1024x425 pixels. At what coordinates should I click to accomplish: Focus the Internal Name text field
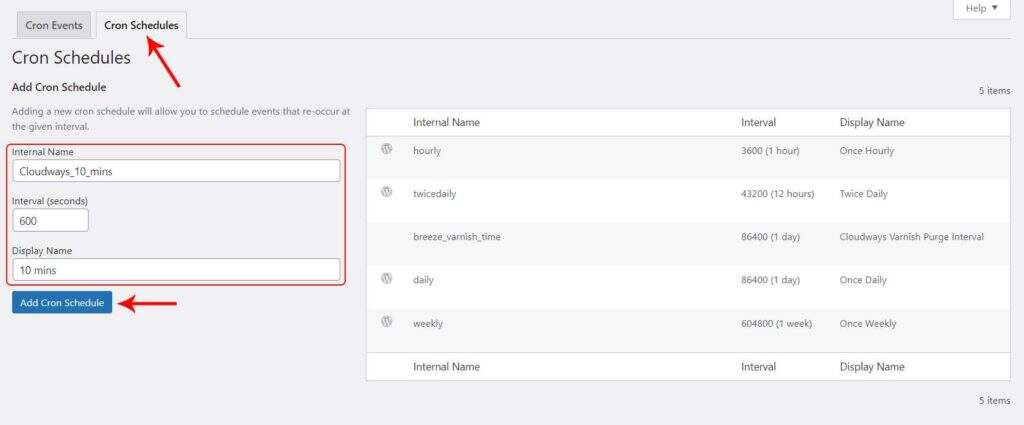coord(176,171)
